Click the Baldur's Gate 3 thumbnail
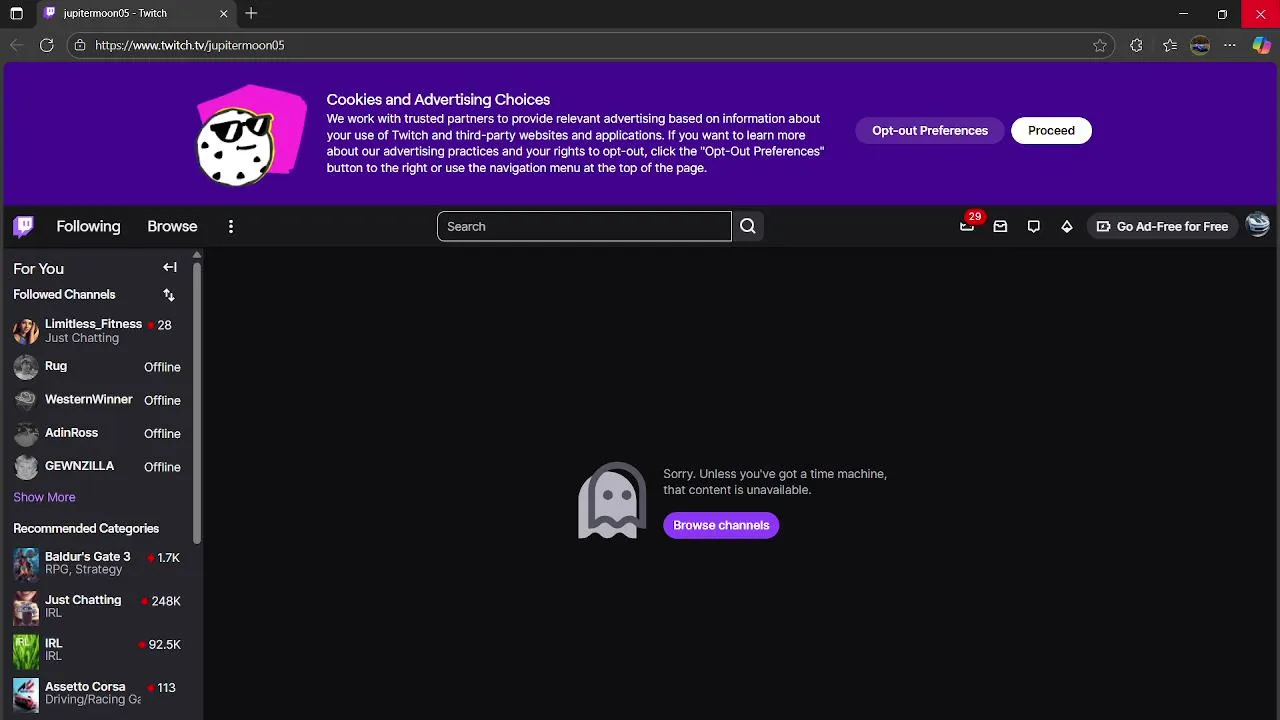This screenshot has height=720, width=1280. point(26,563)
